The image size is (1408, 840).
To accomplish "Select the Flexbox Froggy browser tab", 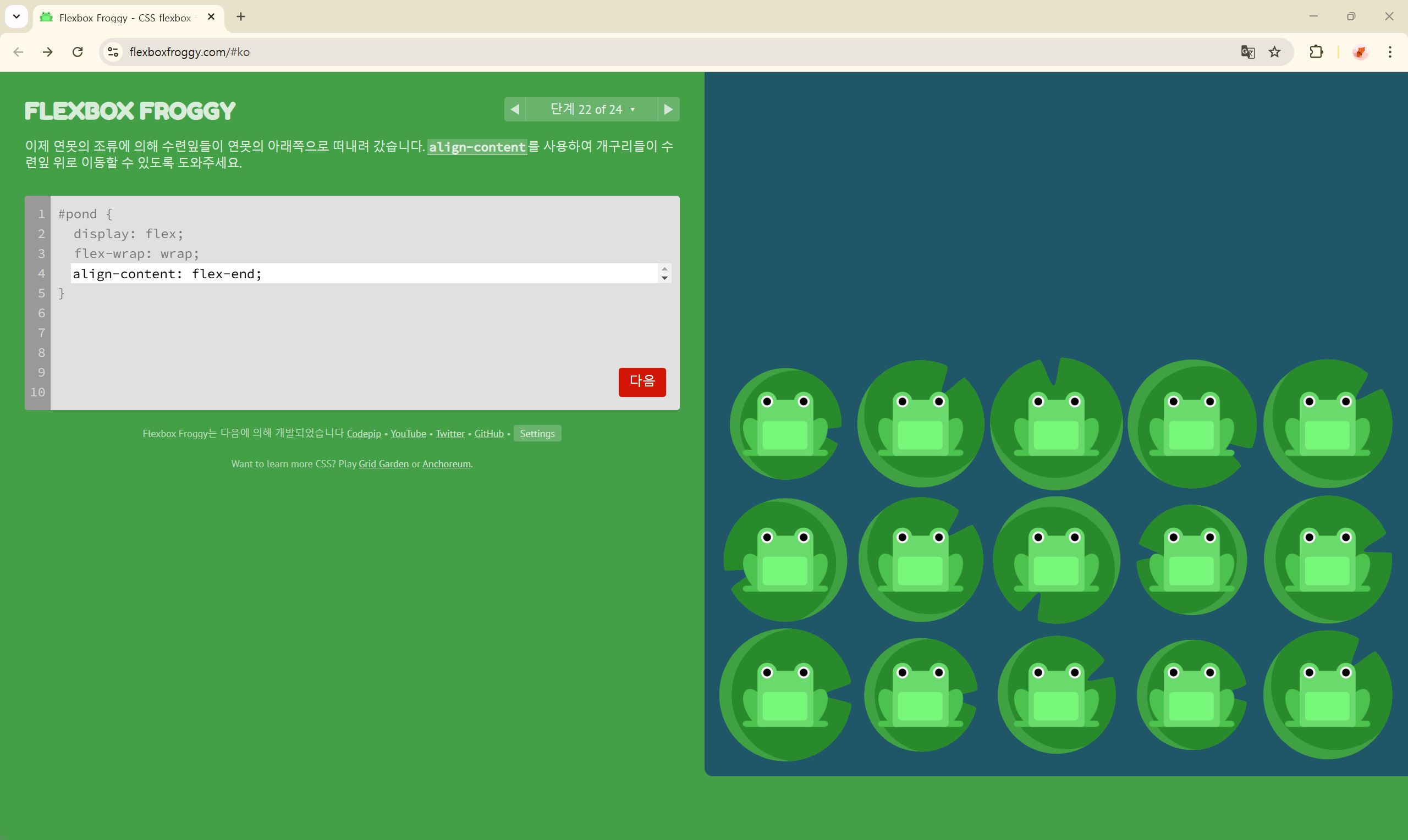I will click(x=124, y=18).
